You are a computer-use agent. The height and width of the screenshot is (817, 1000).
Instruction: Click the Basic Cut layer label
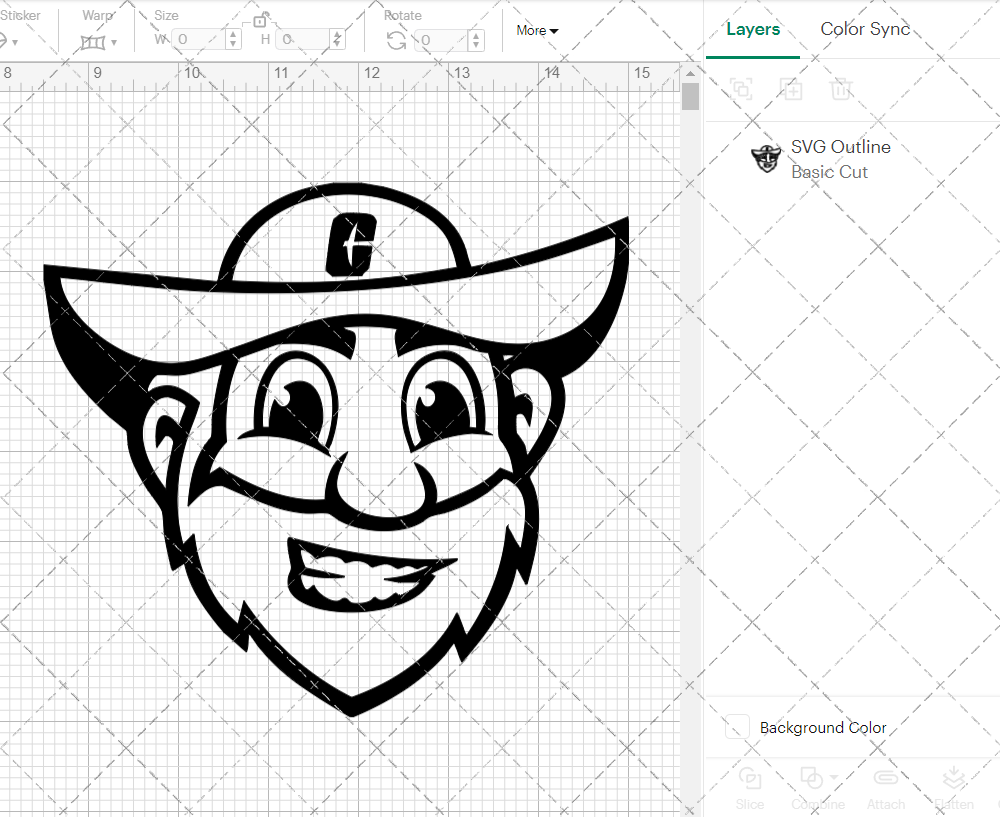[x=829, y=172]
